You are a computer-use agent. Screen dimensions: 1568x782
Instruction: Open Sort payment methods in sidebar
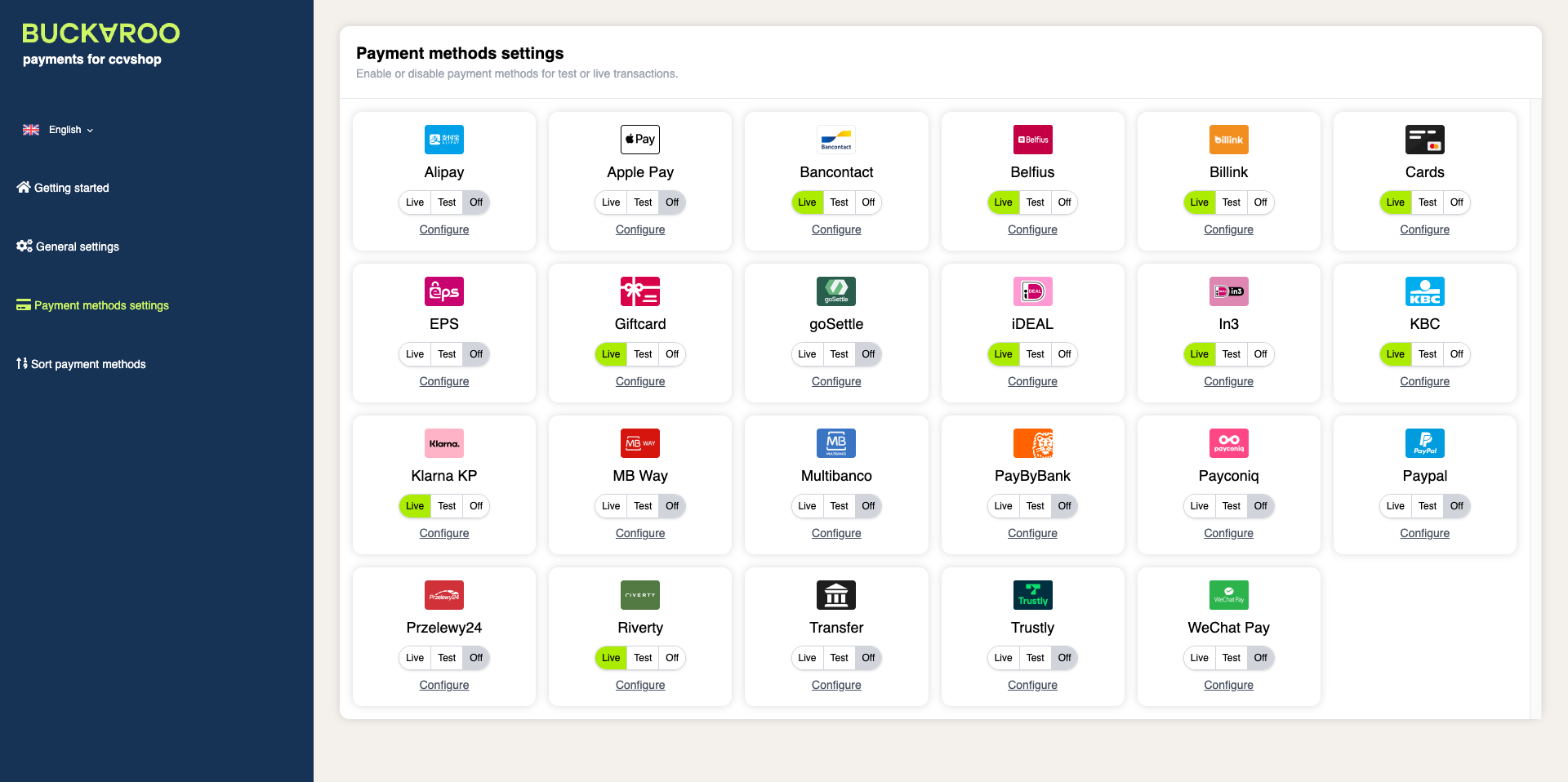coord(81,364)
